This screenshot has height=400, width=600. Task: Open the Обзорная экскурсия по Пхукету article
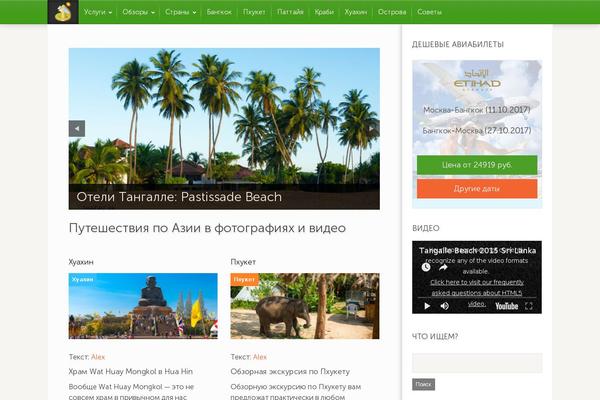(x=290, y=372)
